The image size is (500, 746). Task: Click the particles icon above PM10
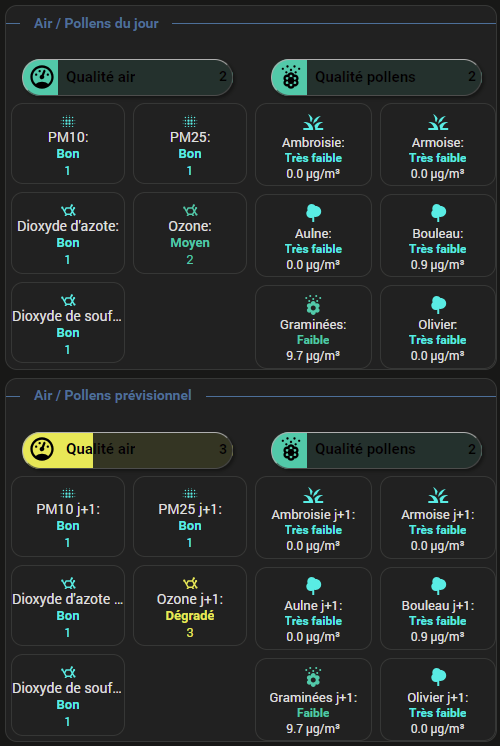point(68,121)
